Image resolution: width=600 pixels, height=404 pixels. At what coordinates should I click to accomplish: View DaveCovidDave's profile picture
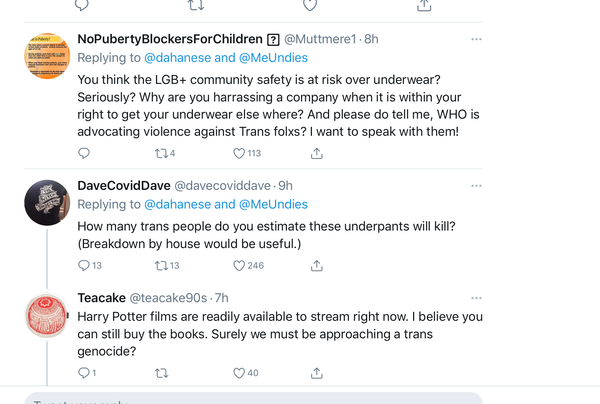point(45,203)
